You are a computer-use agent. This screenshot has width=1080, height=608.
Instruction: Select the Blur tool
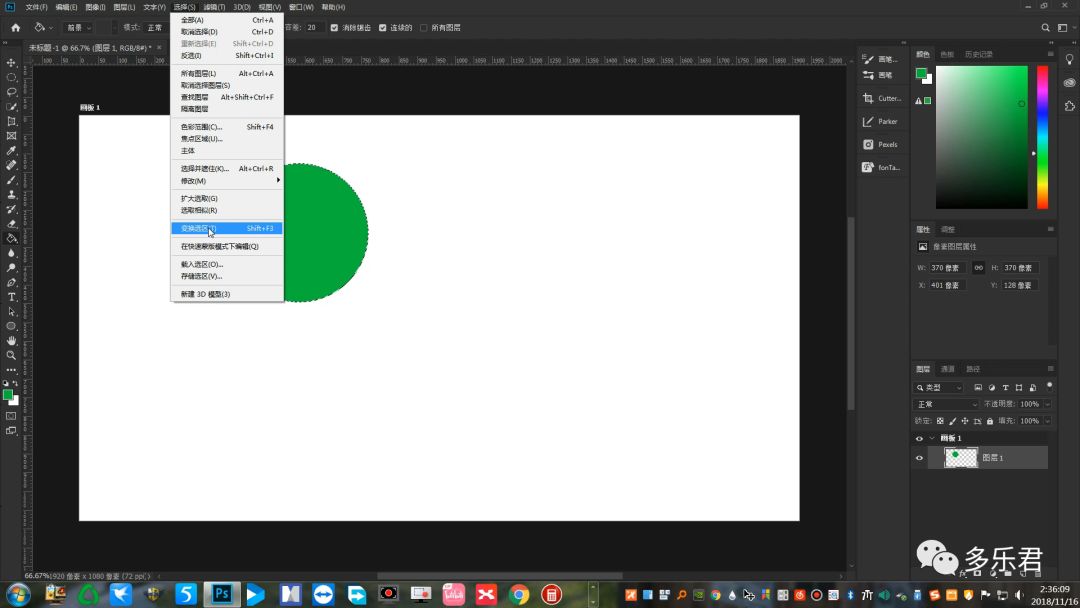click(x=11, y=253)
